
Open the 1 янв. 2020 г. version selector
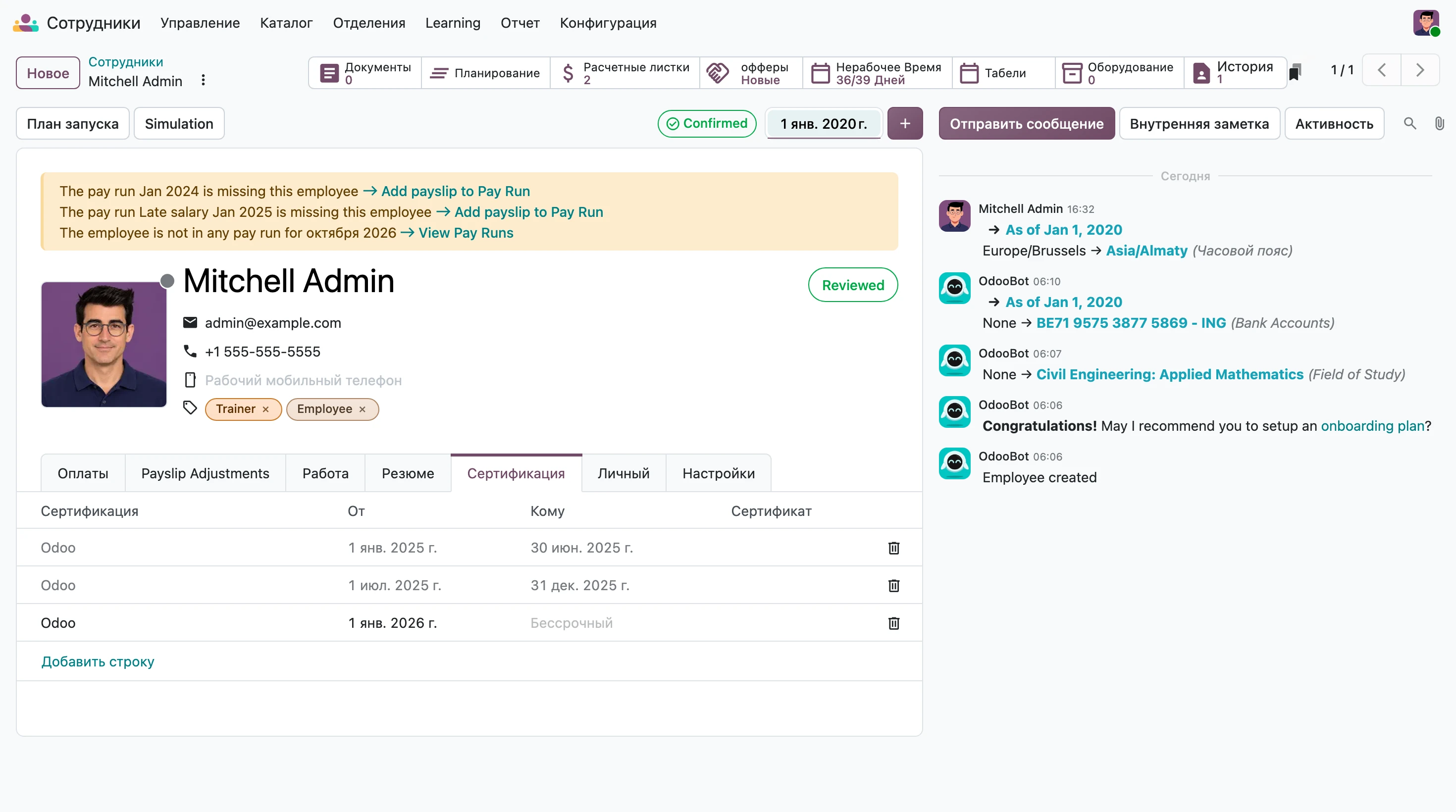tap(824, 124)
